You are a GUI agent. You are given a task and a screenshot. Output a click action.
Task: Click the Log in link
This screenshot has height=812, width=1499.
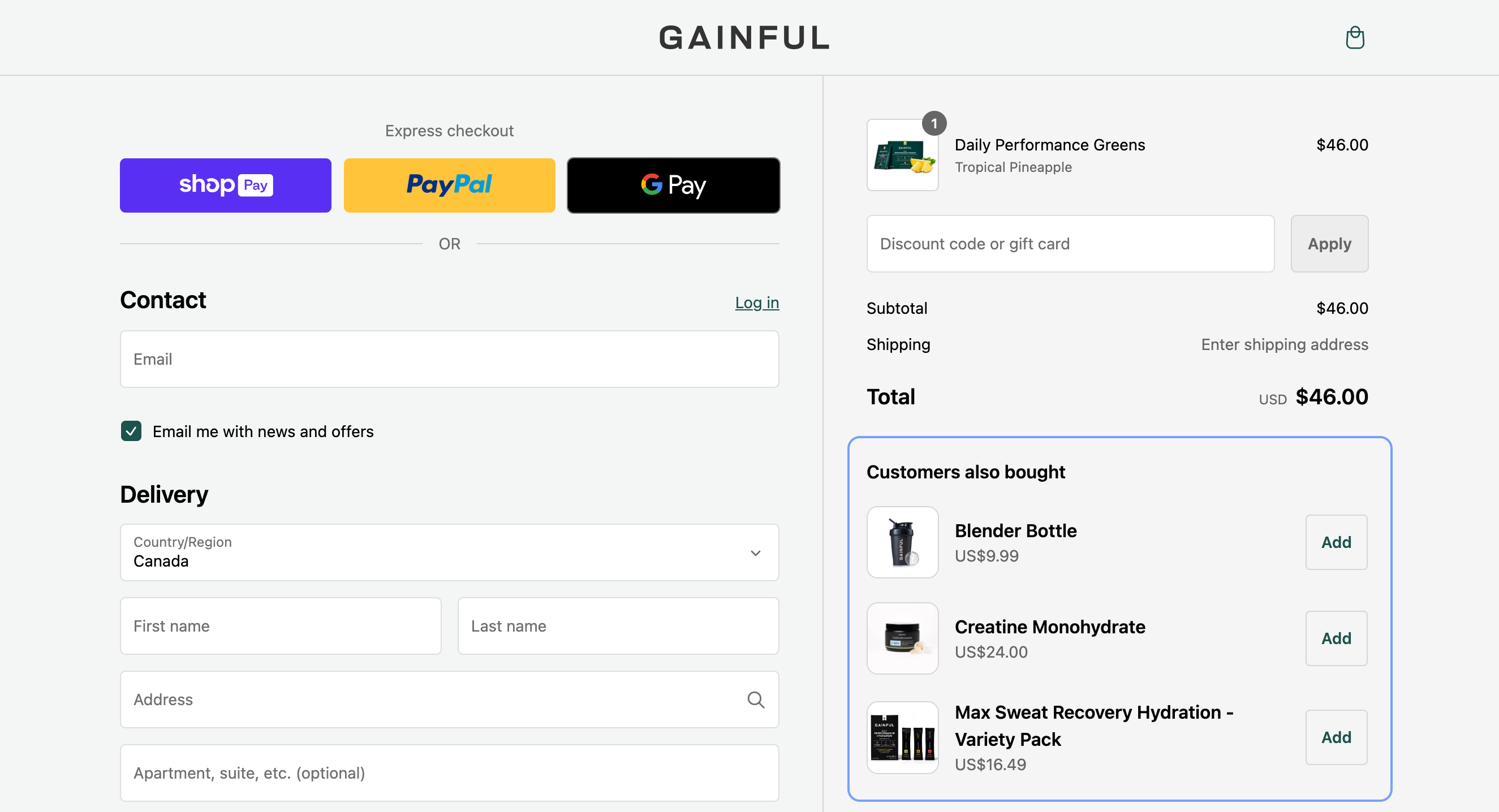756,303
